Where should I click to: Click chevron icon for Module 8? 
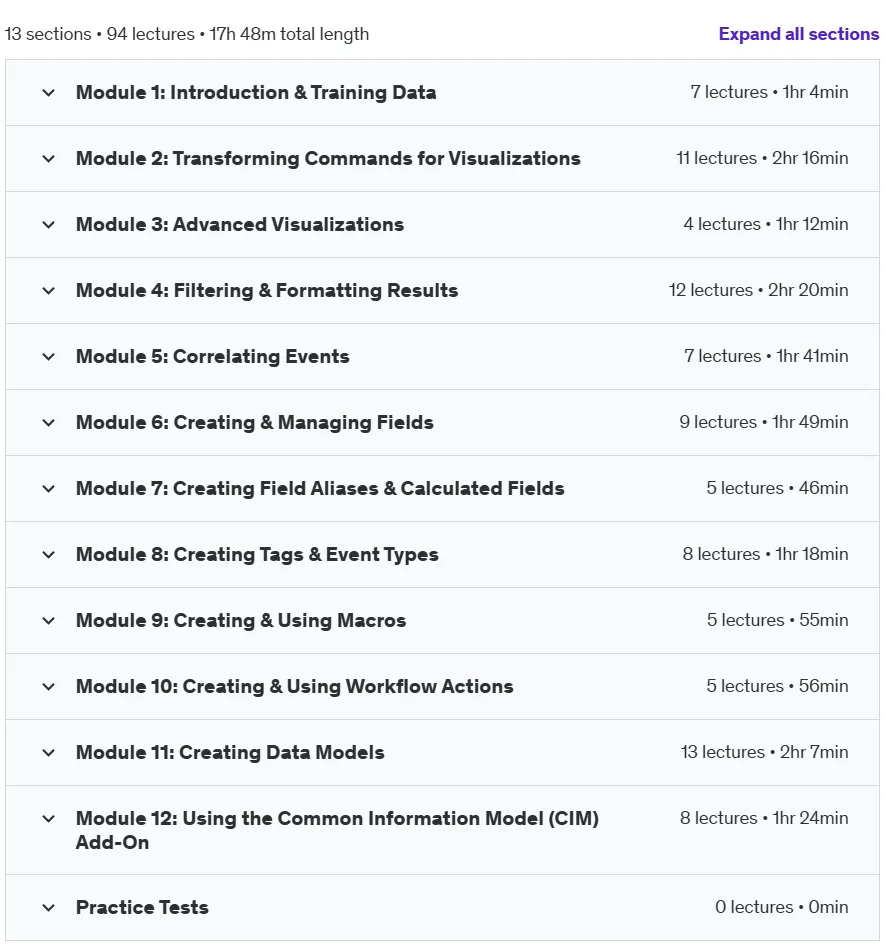pos(48,555)
